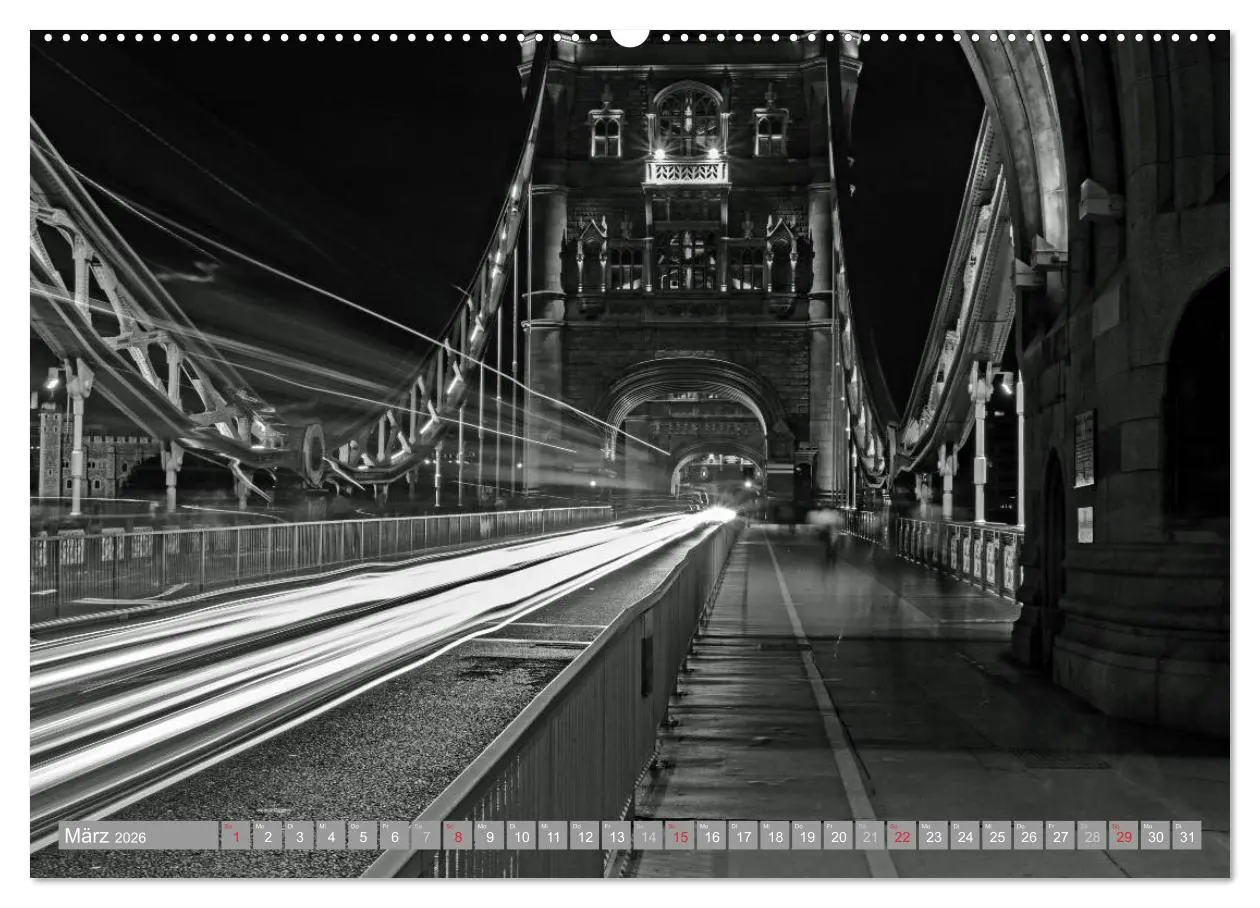Click the grayed-out date 7
1260x908 pixels.
coord(425,835)
